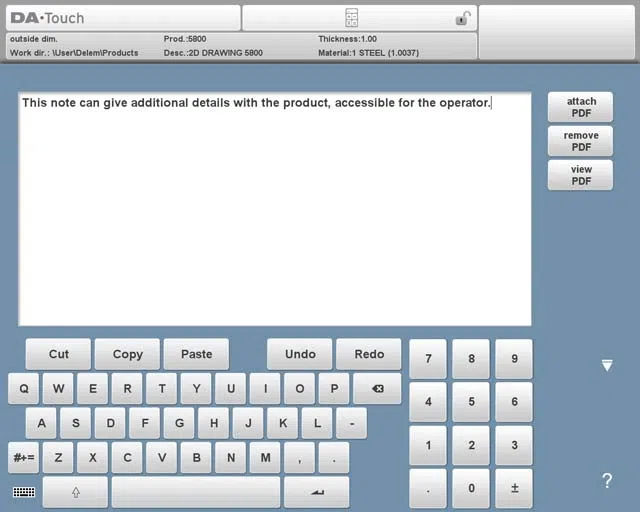This screenshot has width=640, height=512.
Task: Click the unlock padlock icon
Action: pyautogui.click(x=463, y=18)
